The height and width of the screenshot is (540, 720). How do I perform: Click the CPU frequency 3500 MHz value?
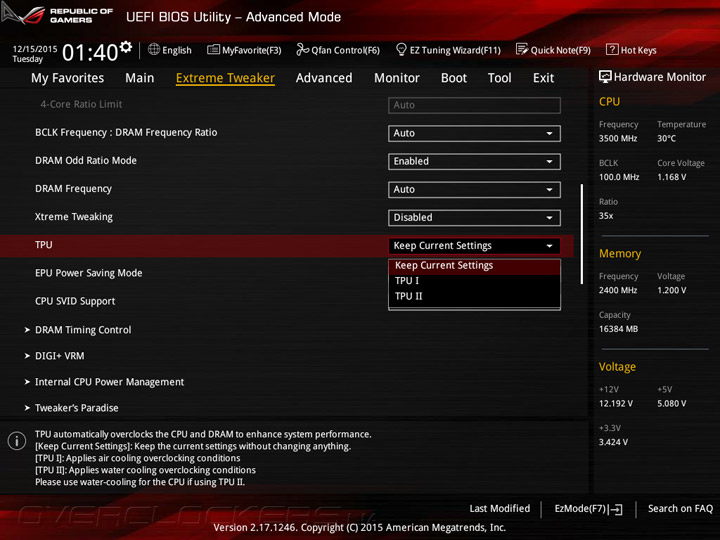tap(618, 139)
